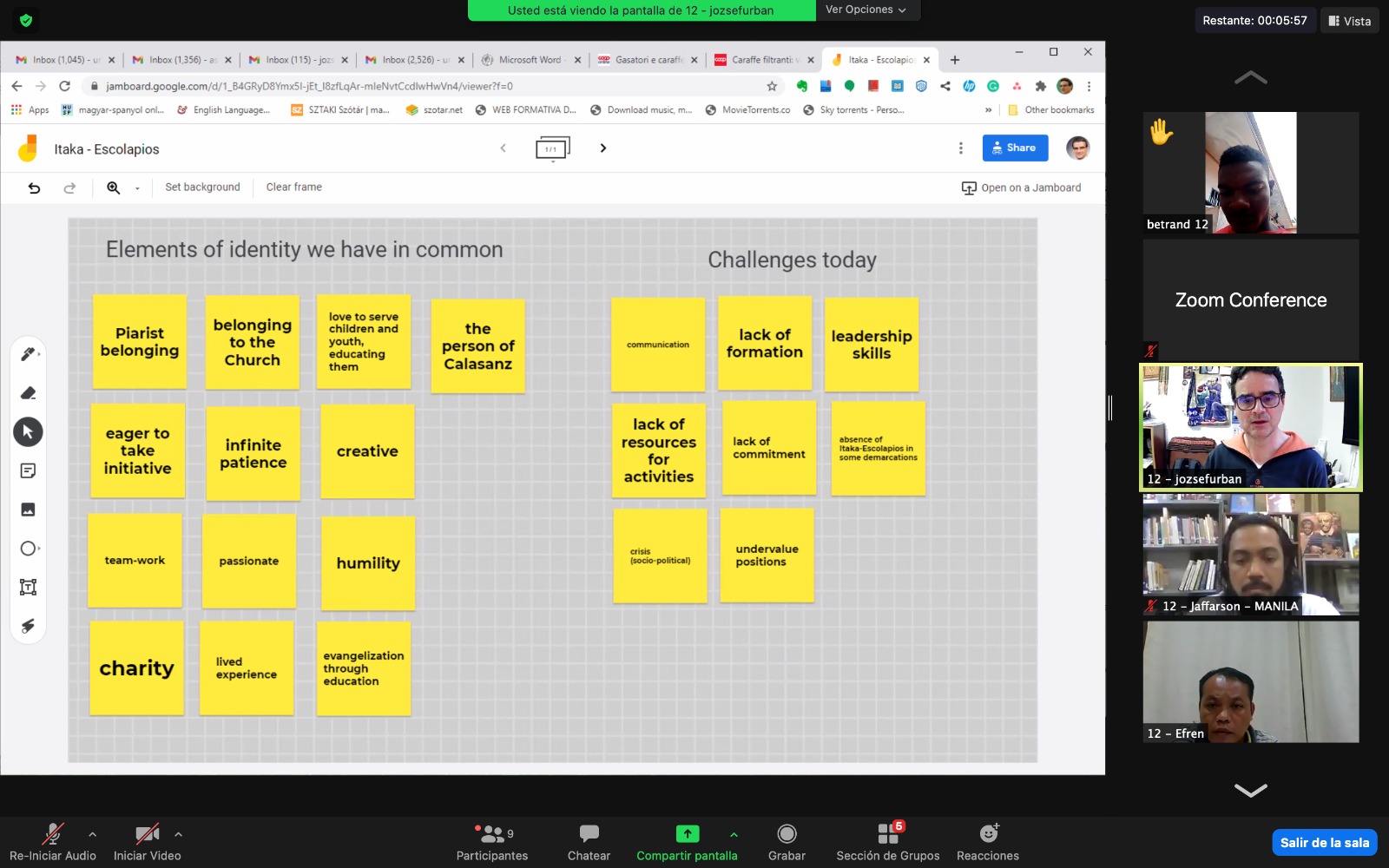
Task: Select the text box tool
Action: coord(28,588)
